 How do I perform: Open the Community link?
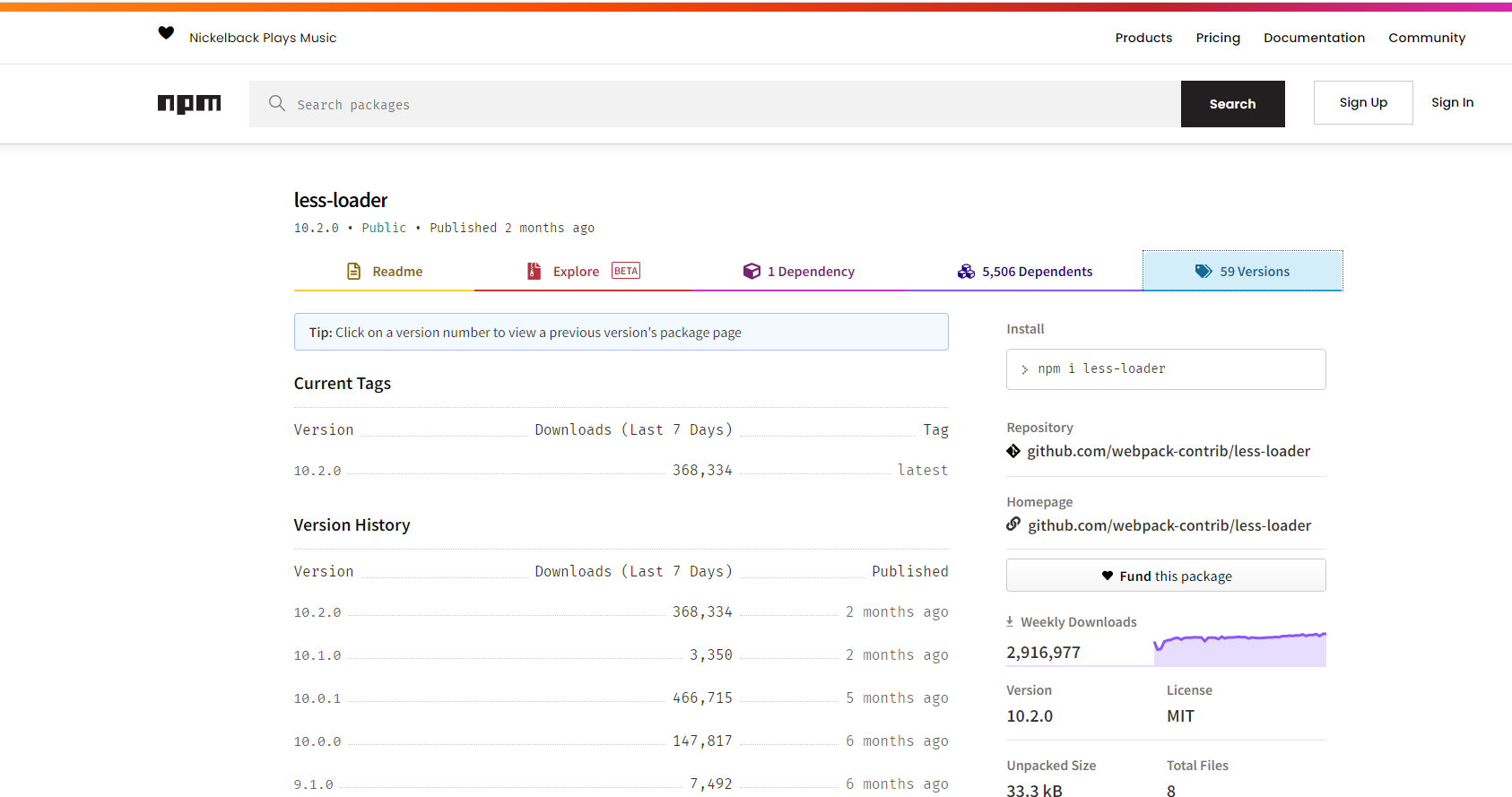point(1427,38)
